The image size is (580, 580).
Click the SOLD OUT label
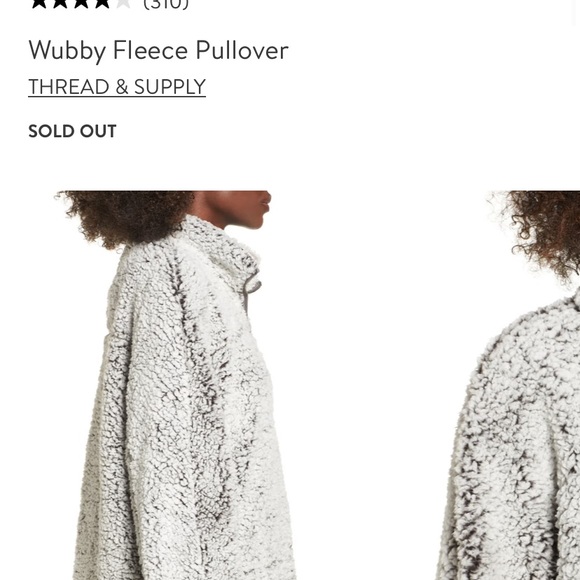pos(72,131)
